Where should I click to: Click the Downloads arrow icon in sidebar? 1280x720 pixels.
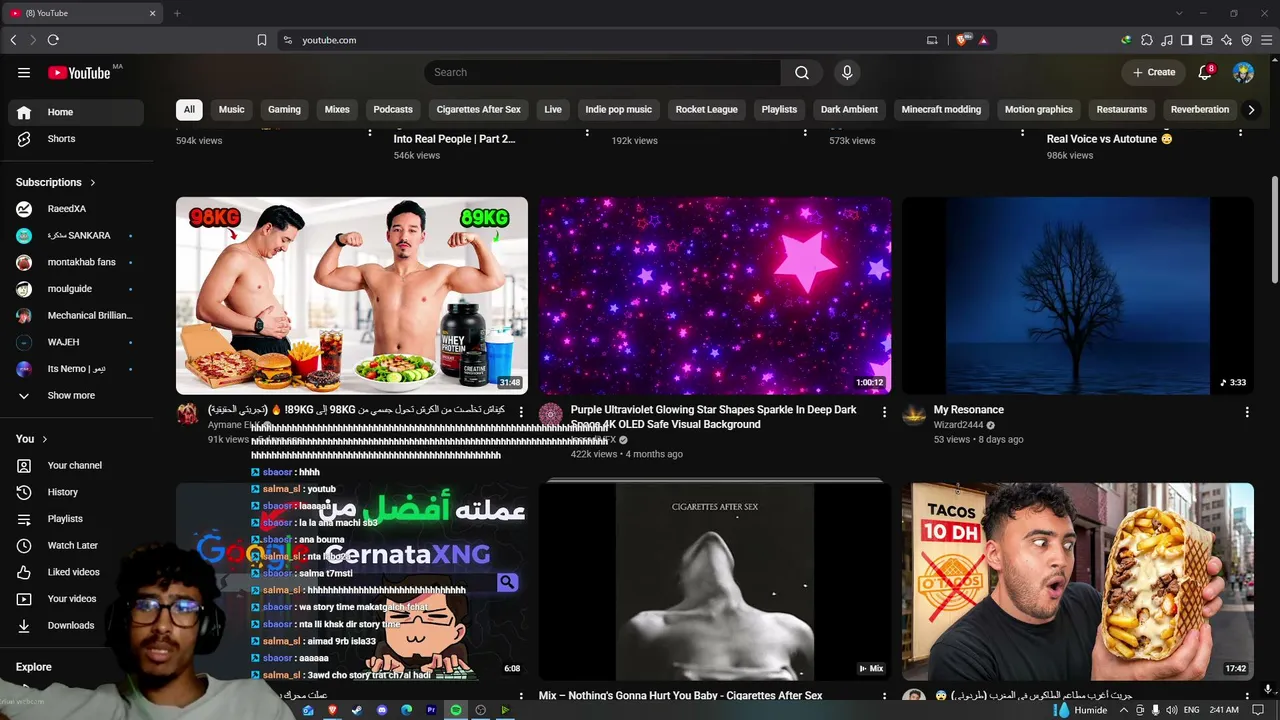pos(24,625)
